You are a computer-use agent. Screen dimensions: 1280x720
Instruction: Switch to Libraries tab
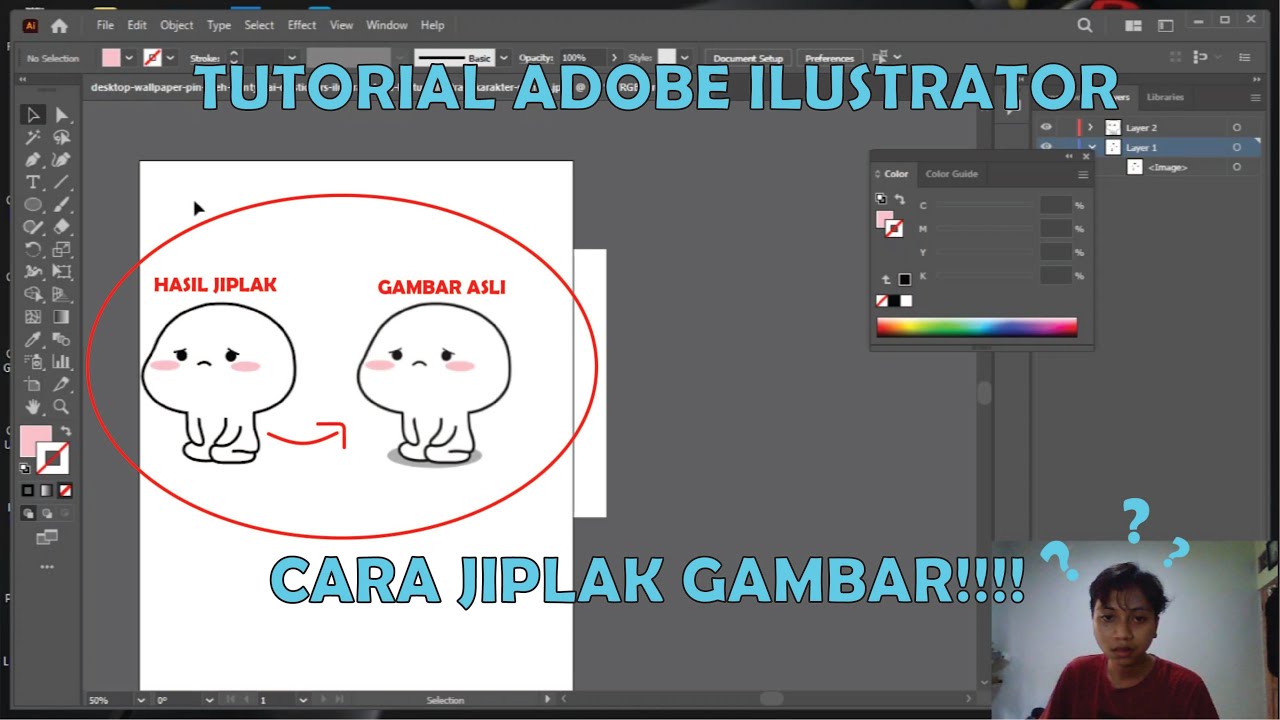click(1165, 97)
